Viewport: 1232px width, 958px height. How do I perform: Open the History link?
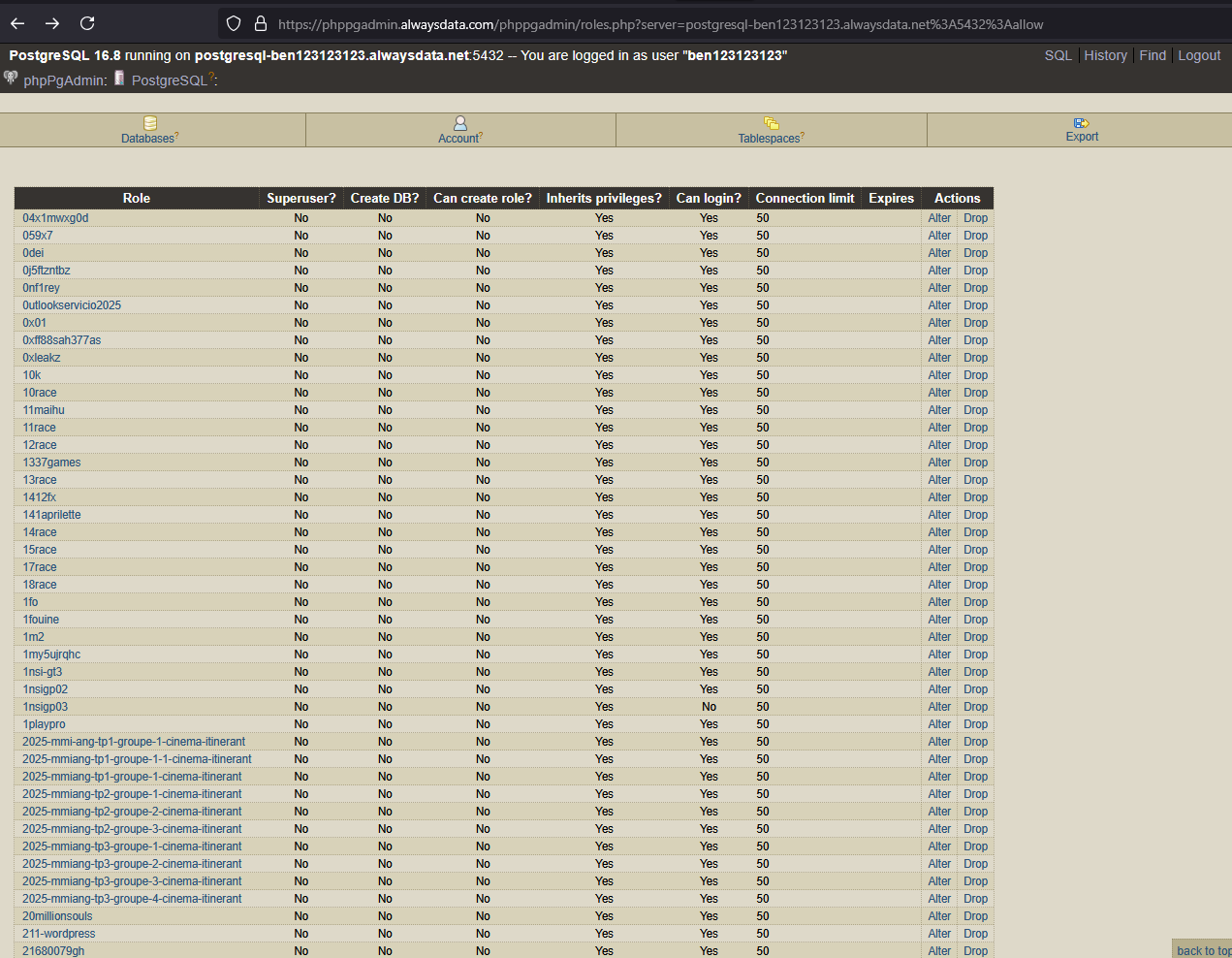(x=1105, y=55)
